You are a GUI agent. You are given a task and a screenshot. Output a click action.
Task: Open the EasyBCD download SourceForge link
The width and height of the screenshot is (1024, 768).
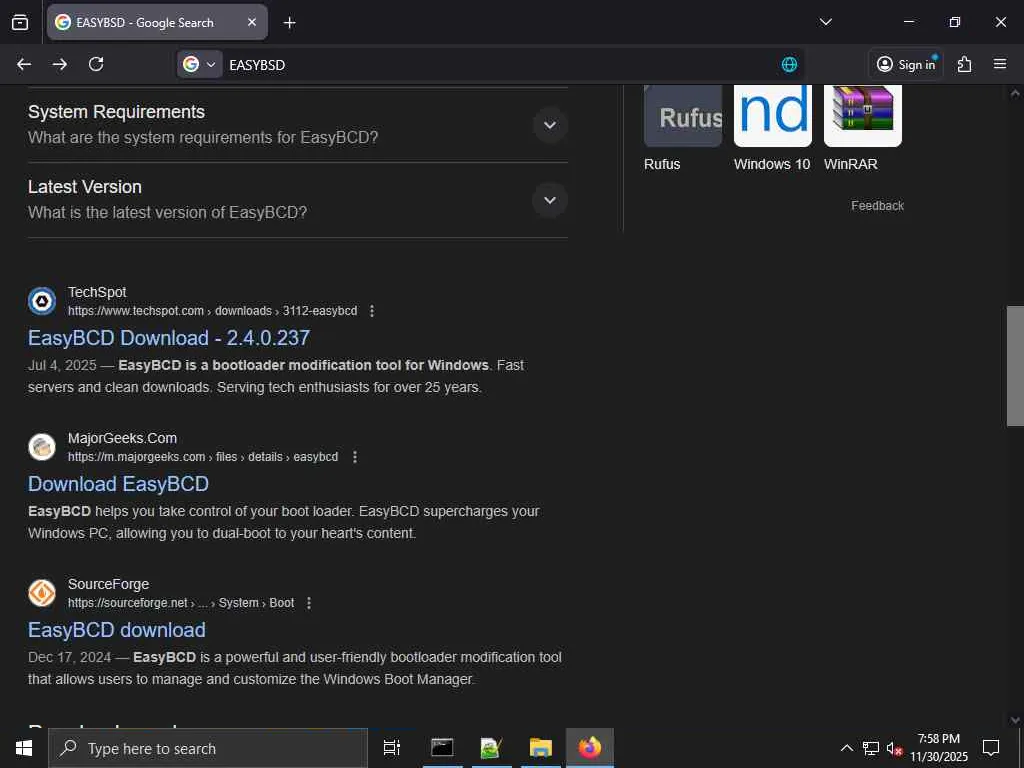click(x=117, y=630)
